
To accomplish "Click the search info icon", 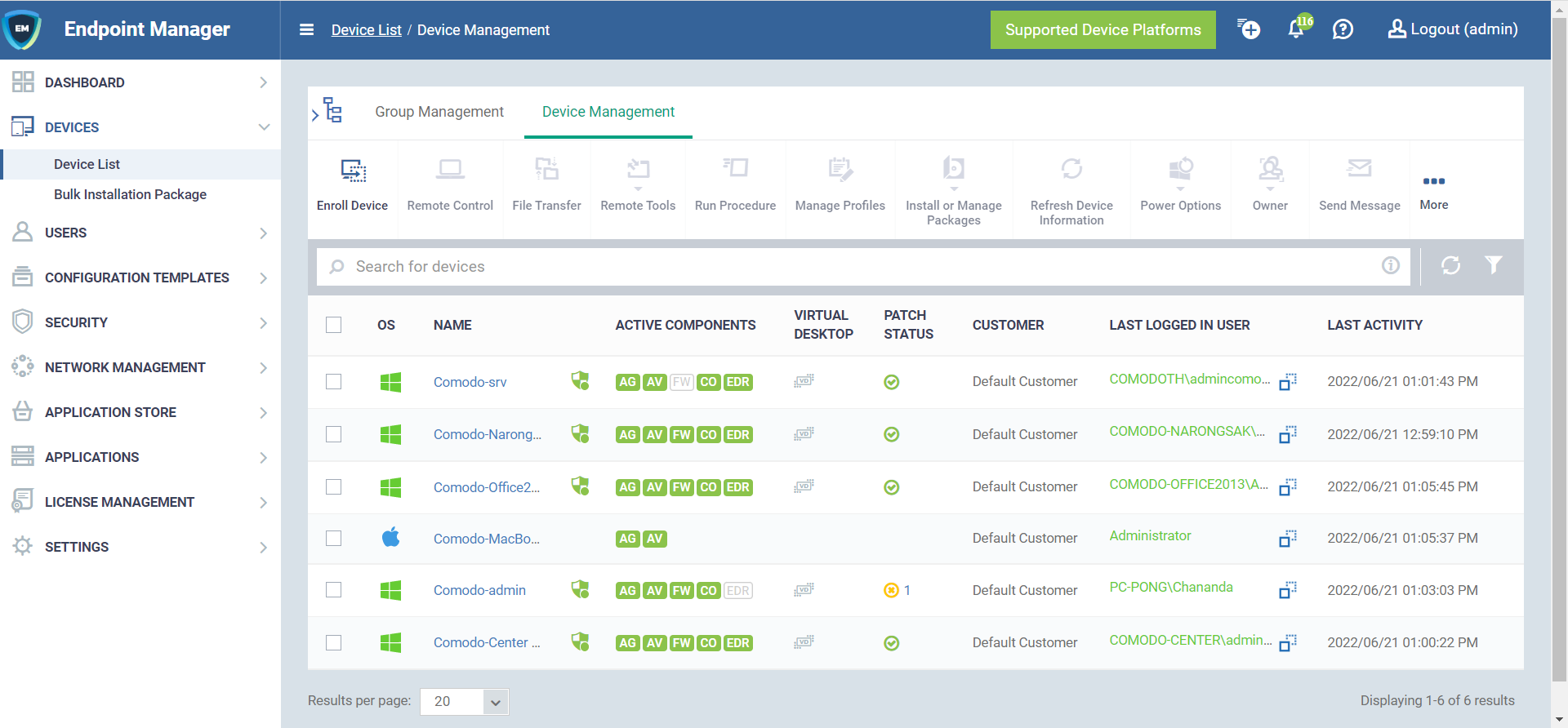I will pyautogui.click(x=1390, y=265).
